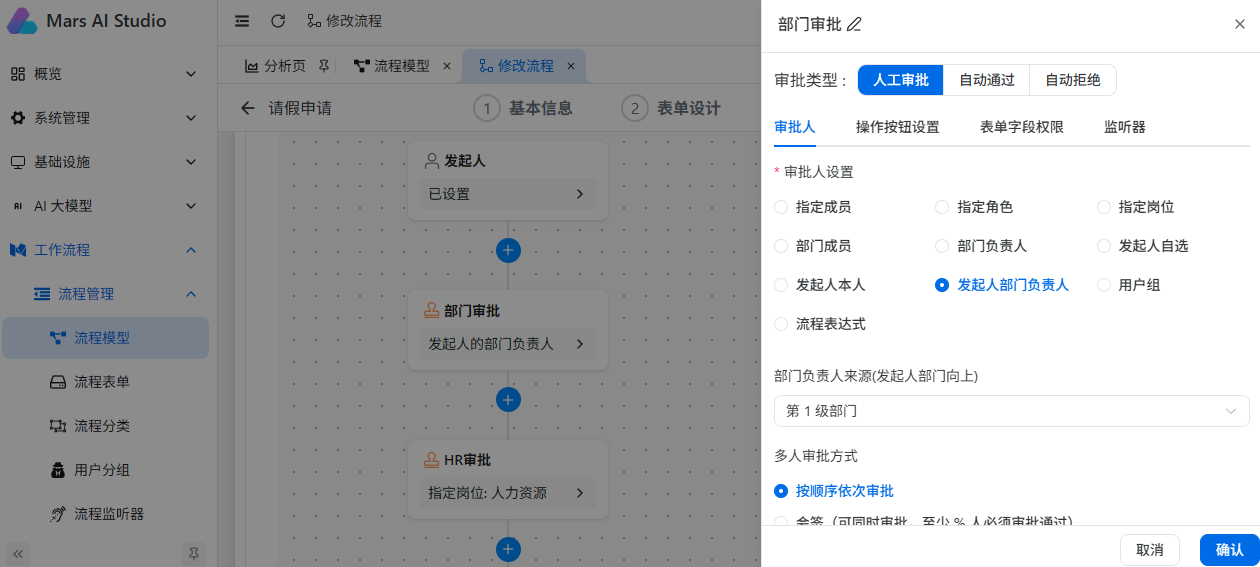Image resolution: width=1260 pixels, height=567 pixels.
Task: Close the 部门审批 drawer panel
Action: click(x=1239, y=25)
